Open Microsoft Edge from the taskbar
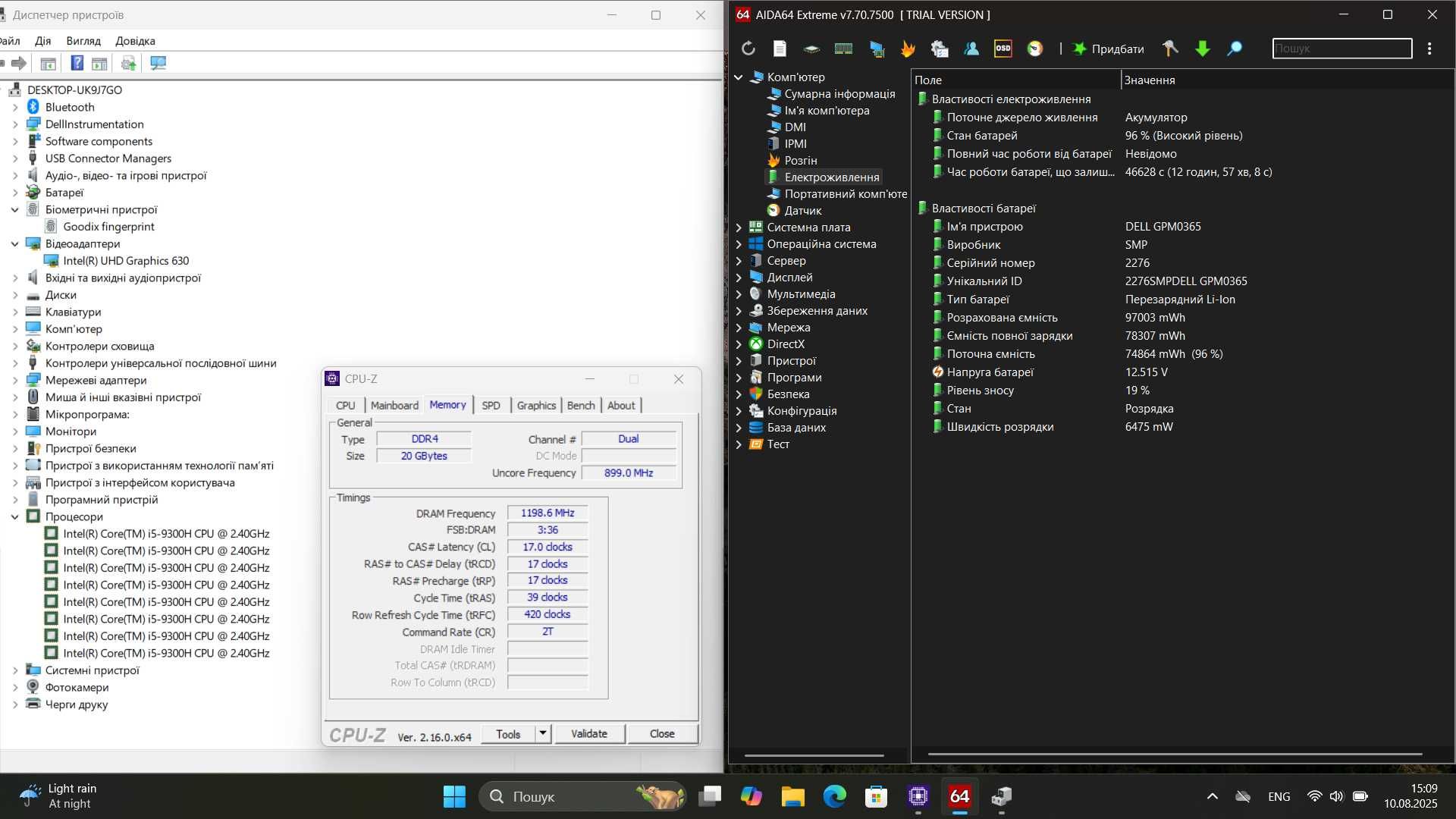1456x819 pixels. 834,796
